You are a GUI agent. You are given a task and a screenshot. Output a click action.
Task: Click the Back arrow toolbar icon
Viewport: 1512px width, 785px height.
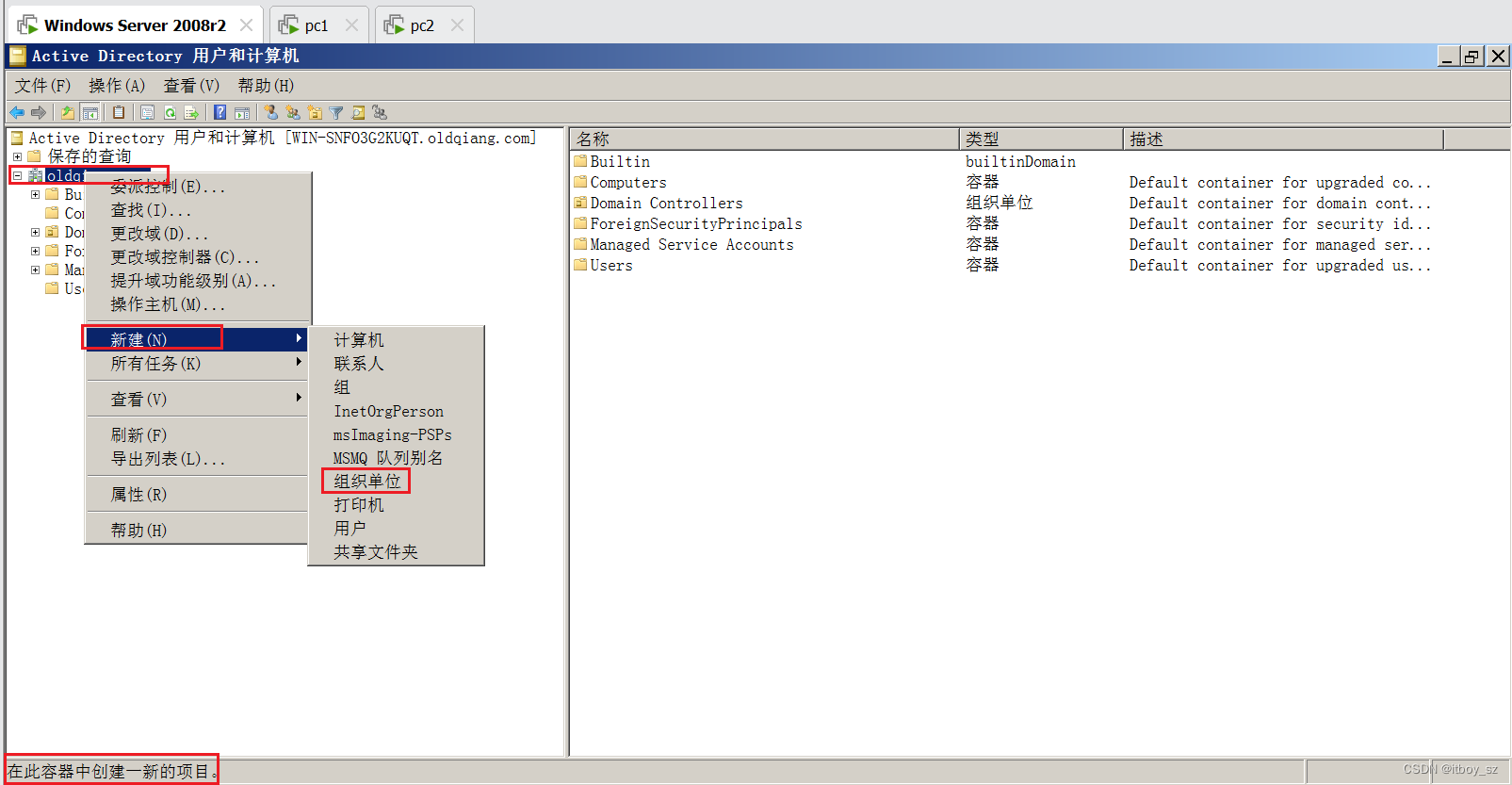point(17,113)
